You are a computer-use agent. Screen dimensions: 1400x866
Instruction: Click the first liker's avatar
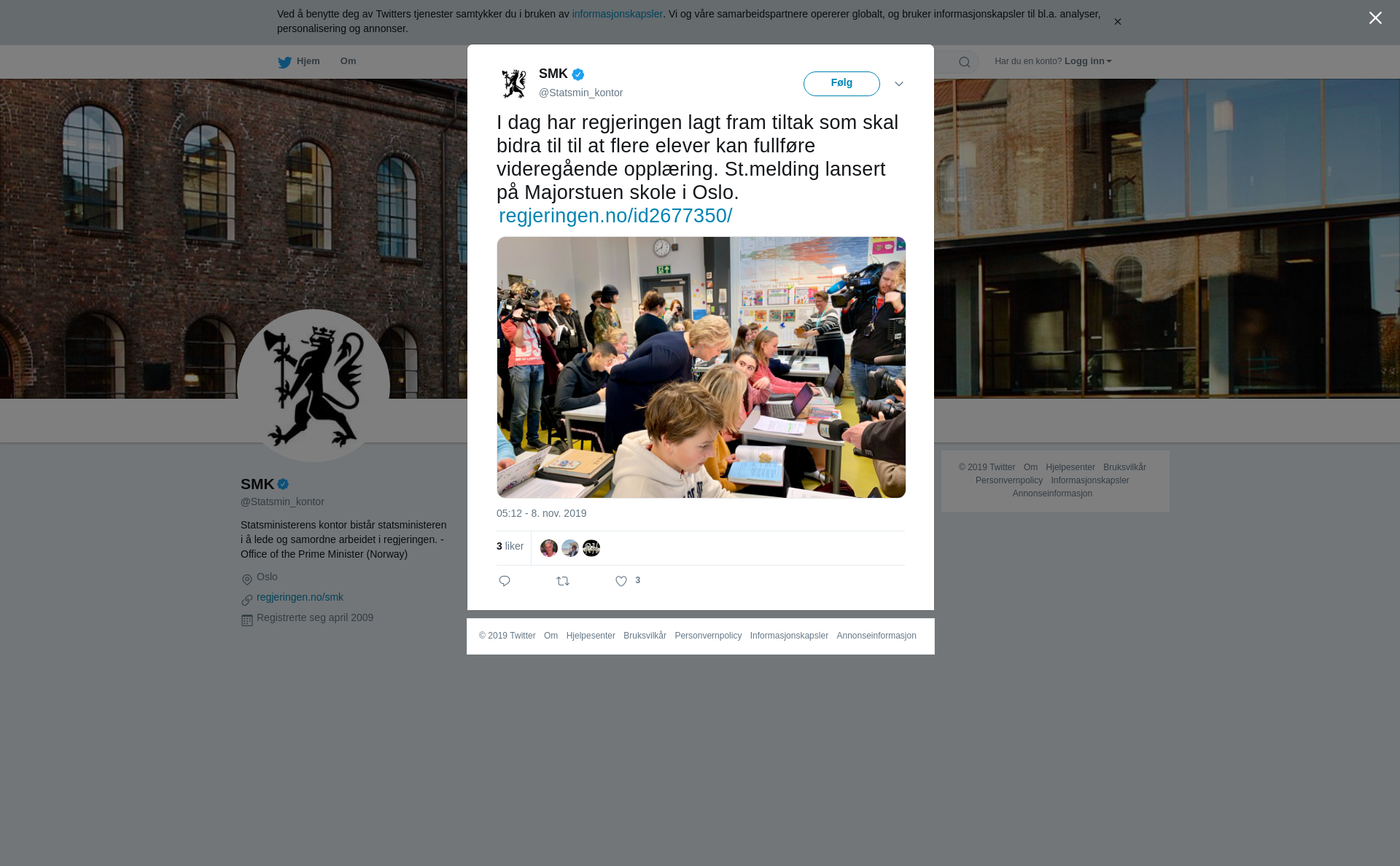[549, 548]
